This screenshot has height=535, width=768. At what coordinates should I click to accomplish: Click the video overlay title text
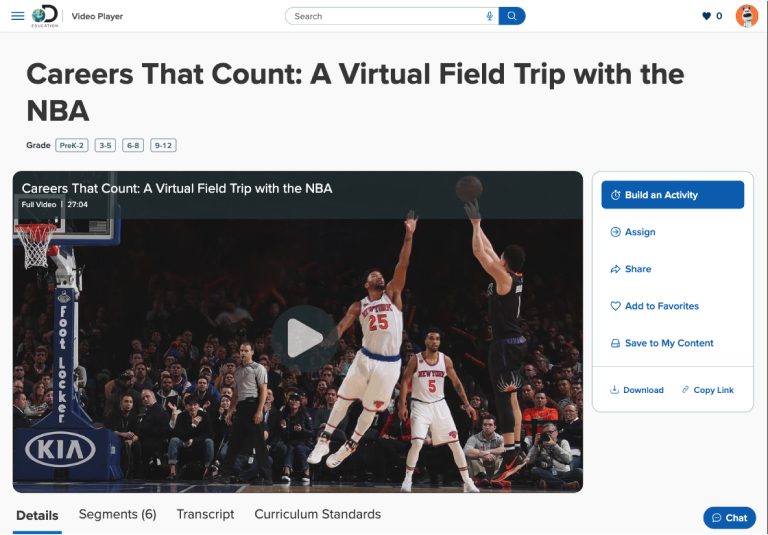pyautogui.click(x=177, y=189)
